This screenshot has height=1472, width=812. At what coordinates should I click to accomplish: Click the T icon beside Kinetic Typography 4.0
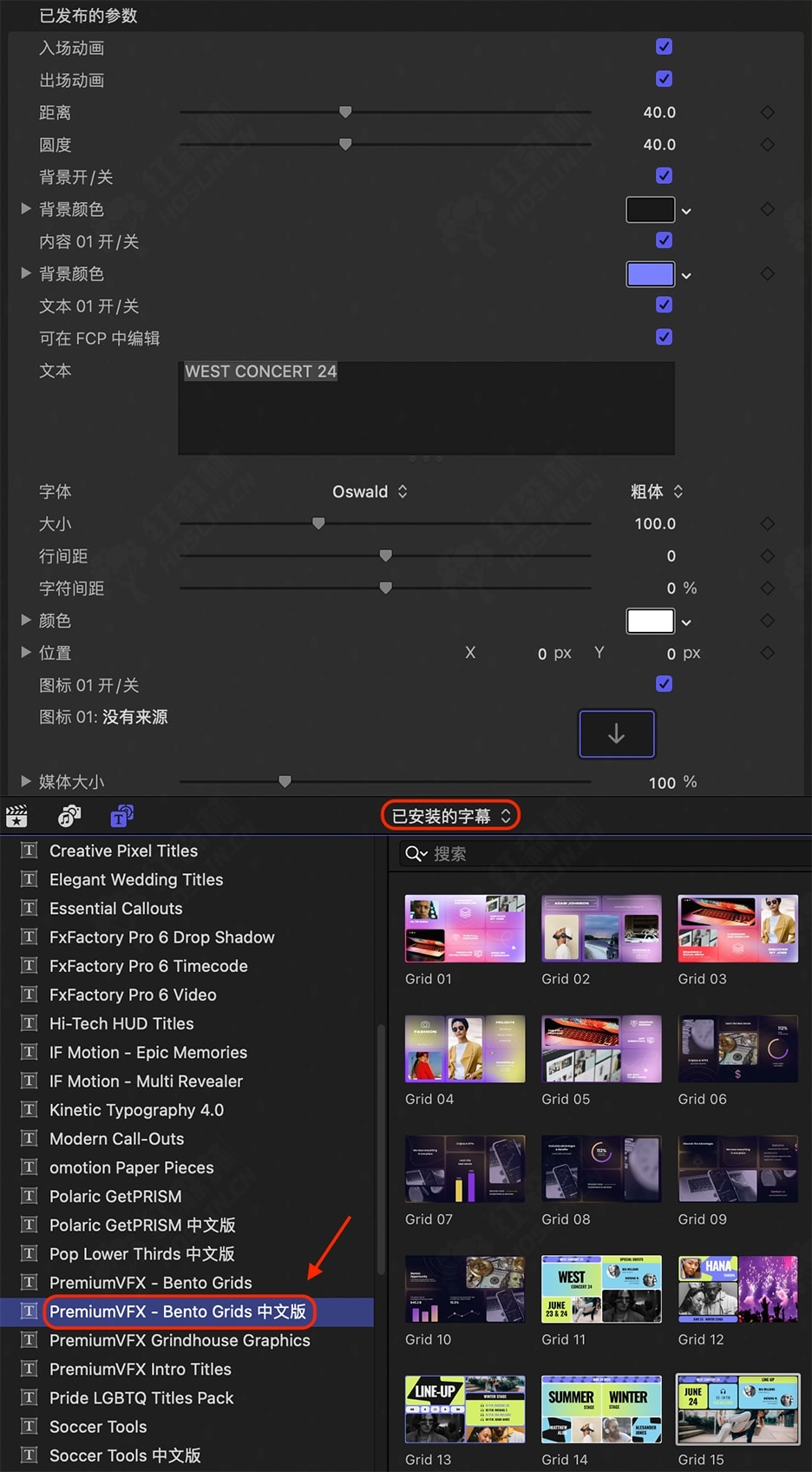pyautogui.click(x=29, y=1109)
